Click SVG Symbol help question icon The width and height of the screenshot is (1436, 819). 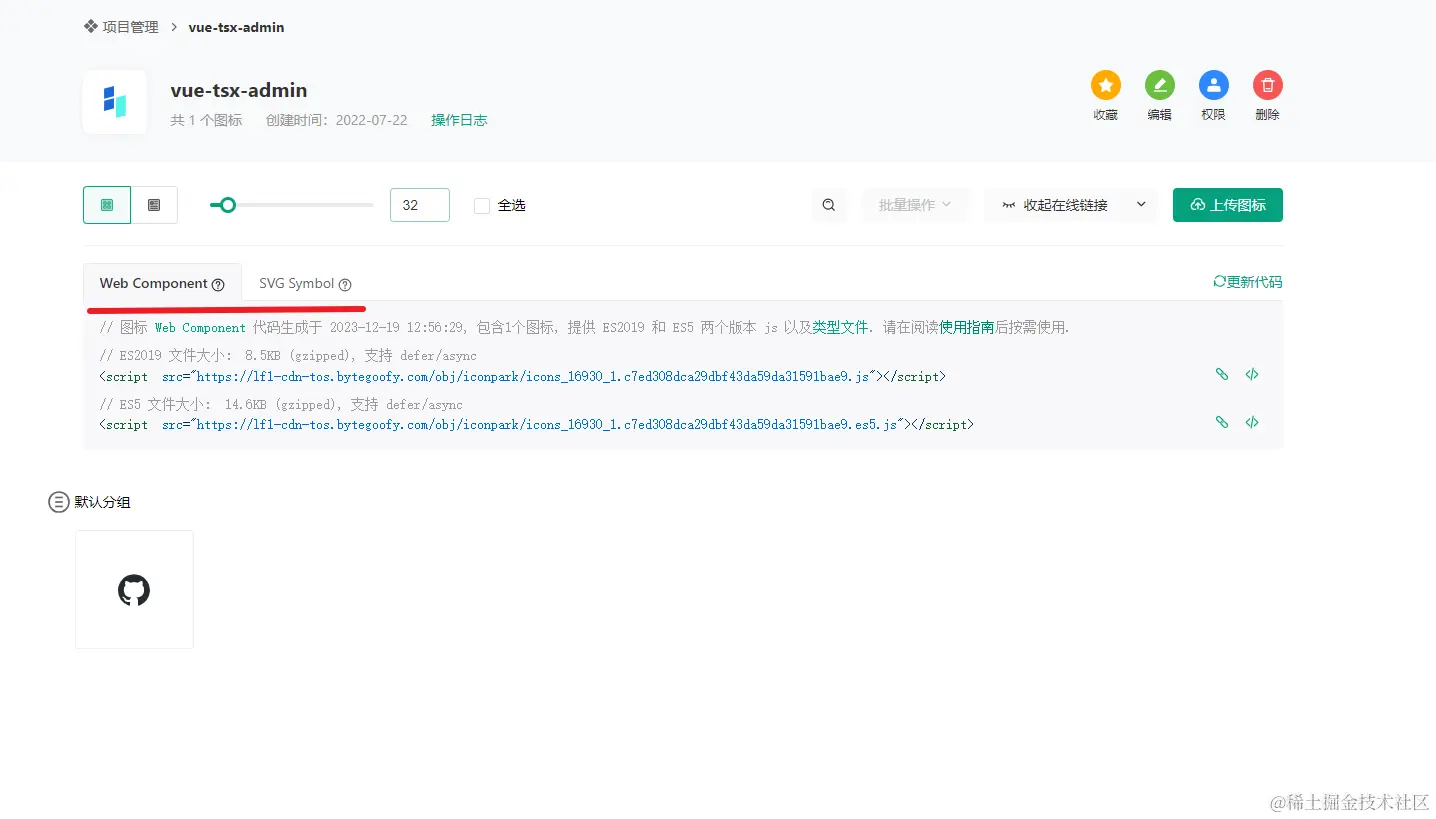tap(345, 284)
